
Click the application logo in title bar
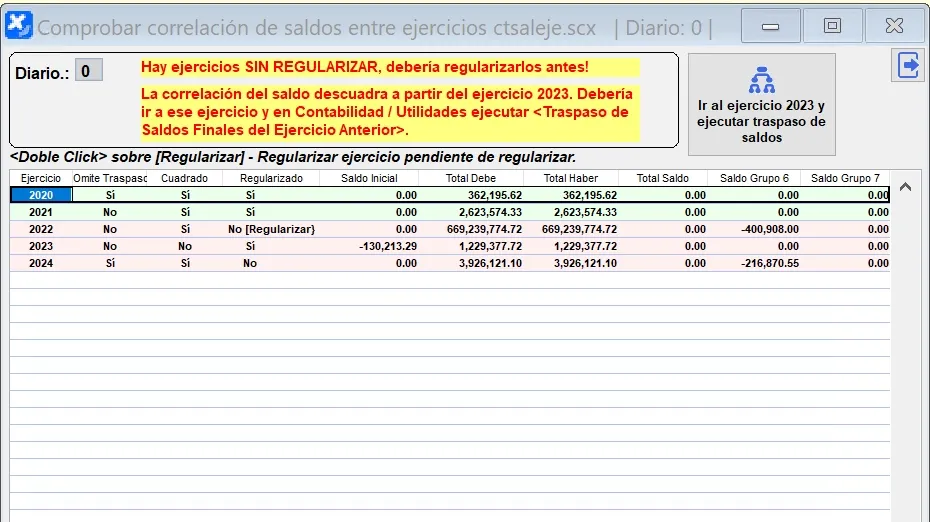point(19,26)
